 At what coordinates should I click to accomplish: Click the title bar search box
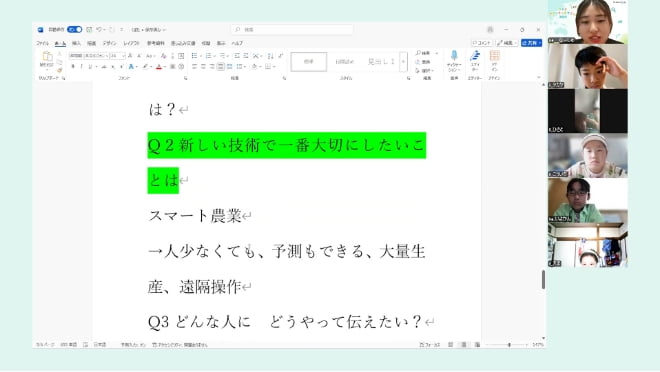292,29
